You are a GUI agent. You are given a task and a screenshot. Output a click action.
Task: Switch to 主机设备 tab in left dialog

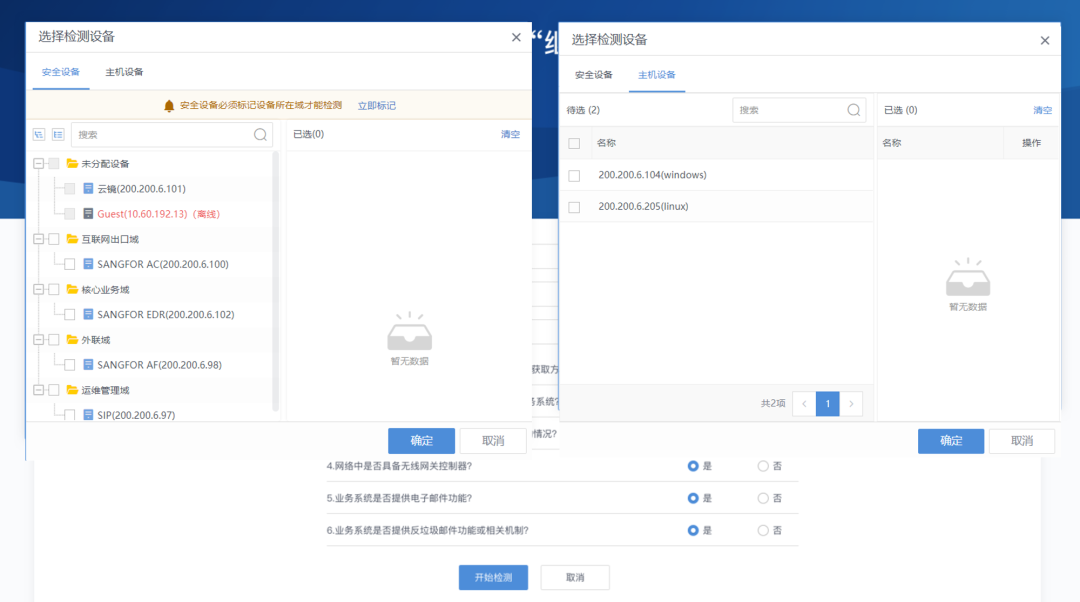point(124,72)
